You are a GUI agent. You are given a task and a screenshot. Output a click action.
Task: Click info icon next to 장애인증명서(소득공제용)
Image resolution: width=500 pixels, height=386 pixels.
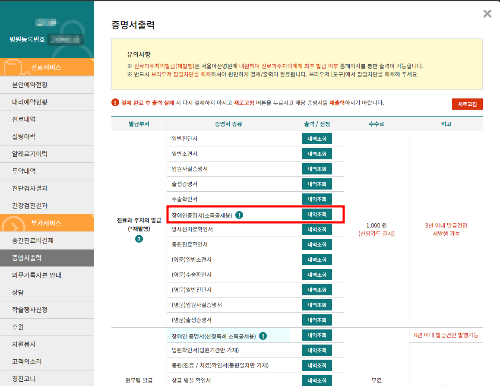239,215
